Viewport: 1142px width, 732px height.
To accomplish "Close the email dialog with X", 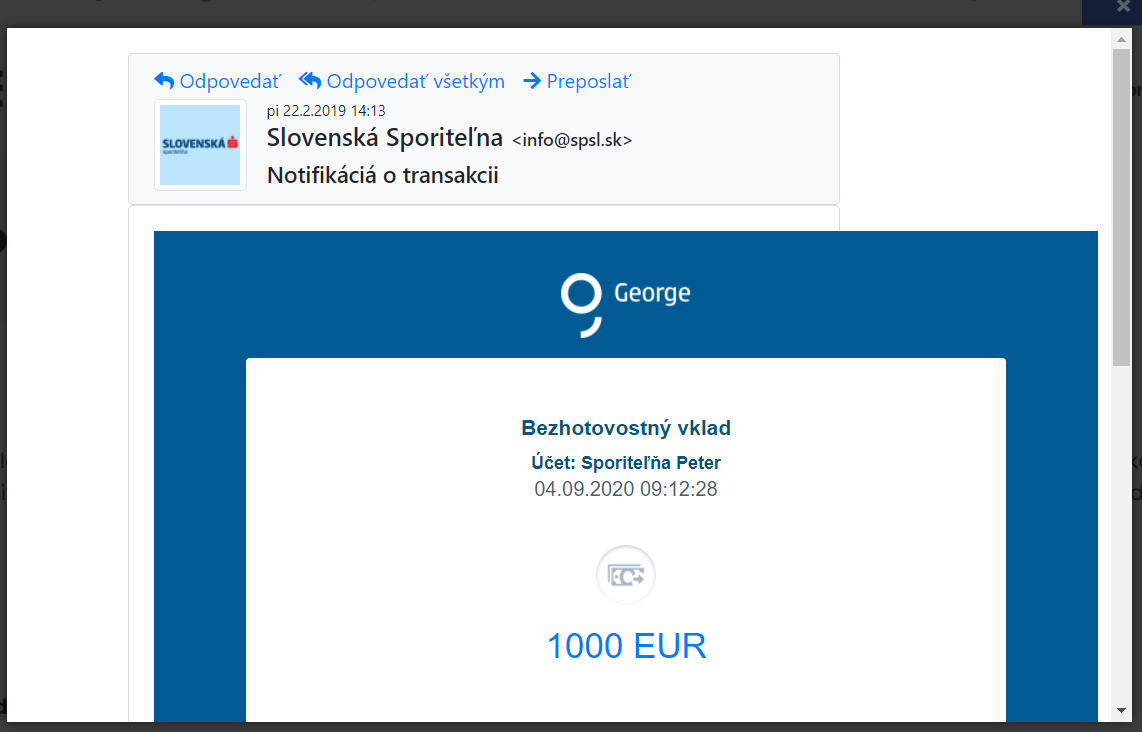I will pos(1122,7).
